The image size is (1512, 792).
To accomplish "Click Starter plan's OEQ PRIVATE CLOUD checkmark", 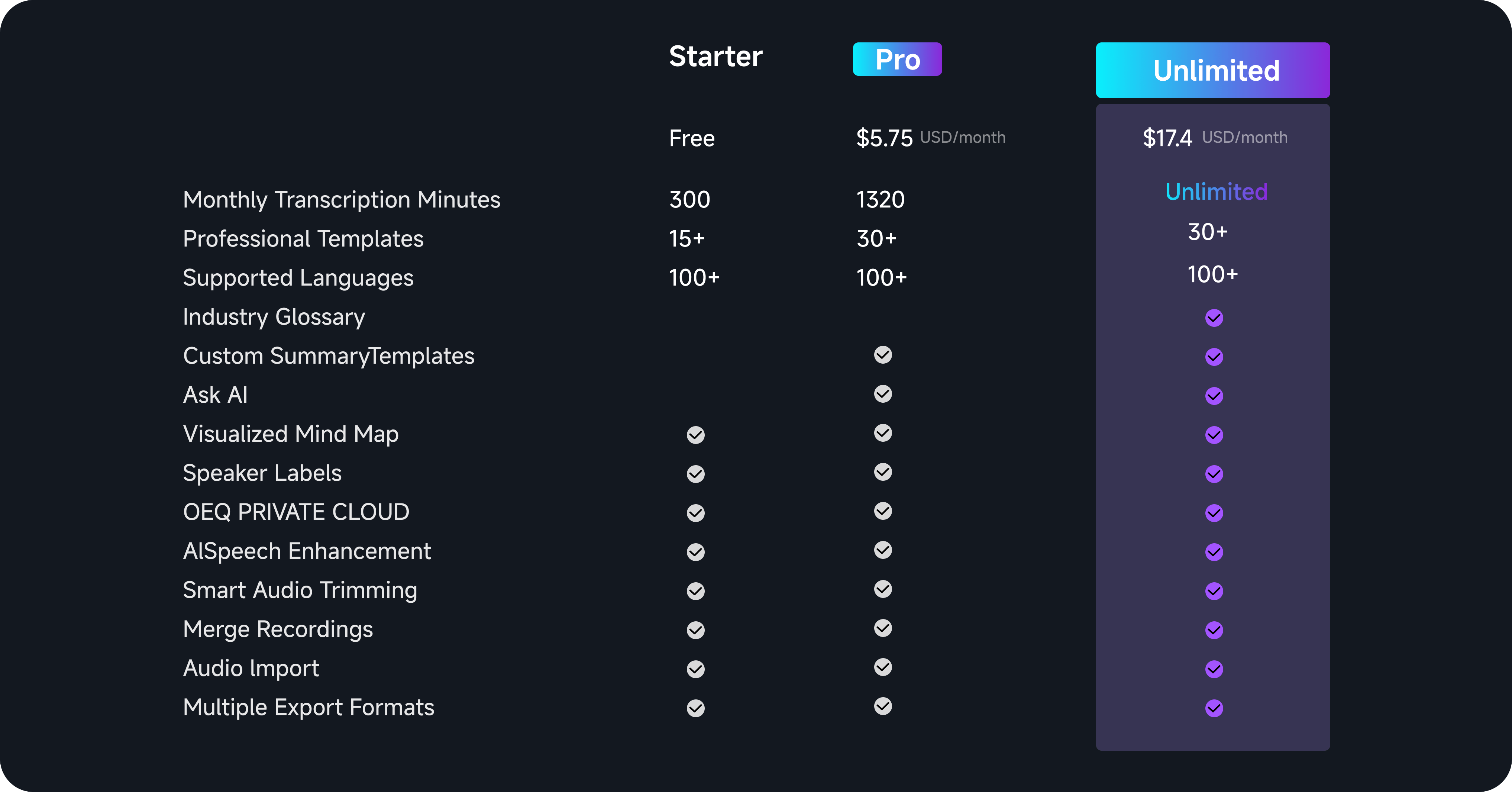I will 695,513.
